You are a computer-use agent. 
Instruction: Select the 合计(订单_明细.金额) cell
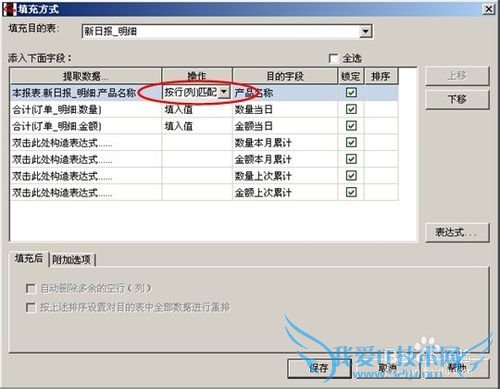click(x=86, y=126)
